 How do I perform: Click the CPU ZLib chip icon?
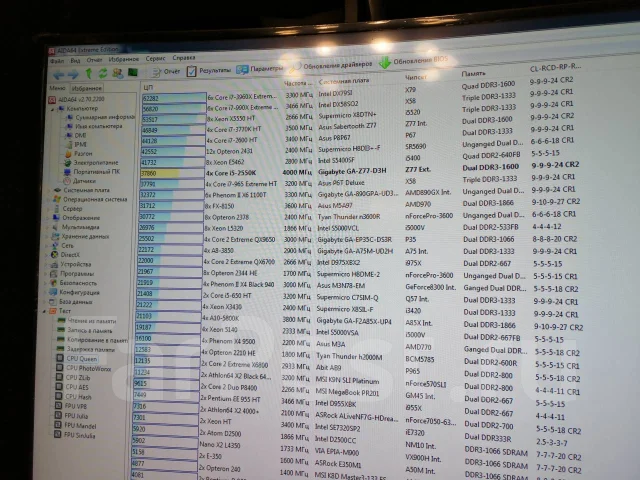[x=59, y=378]
